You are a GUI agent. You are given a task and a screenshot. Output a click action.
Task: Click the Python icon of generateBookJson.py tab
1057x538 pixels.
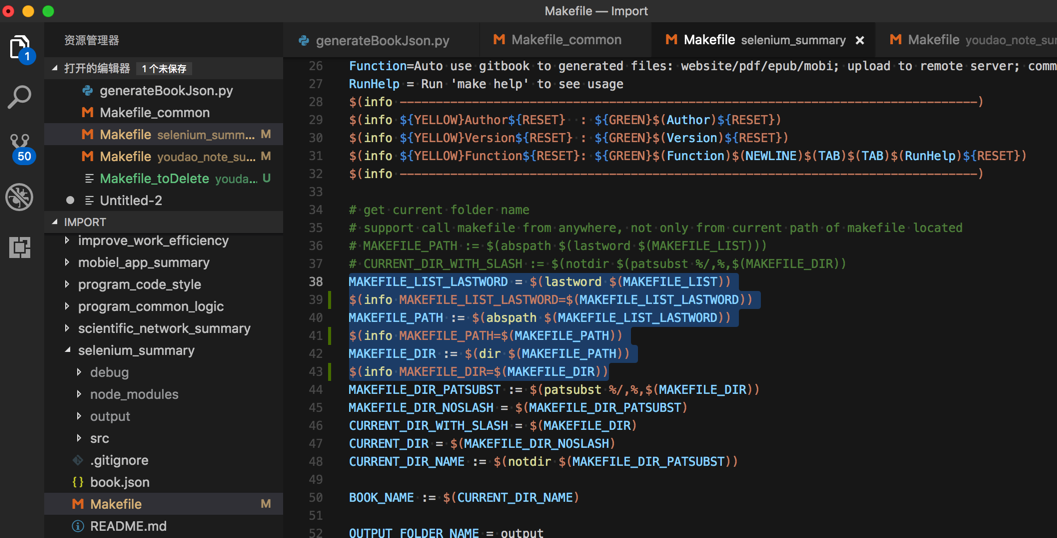click(304, 41)
